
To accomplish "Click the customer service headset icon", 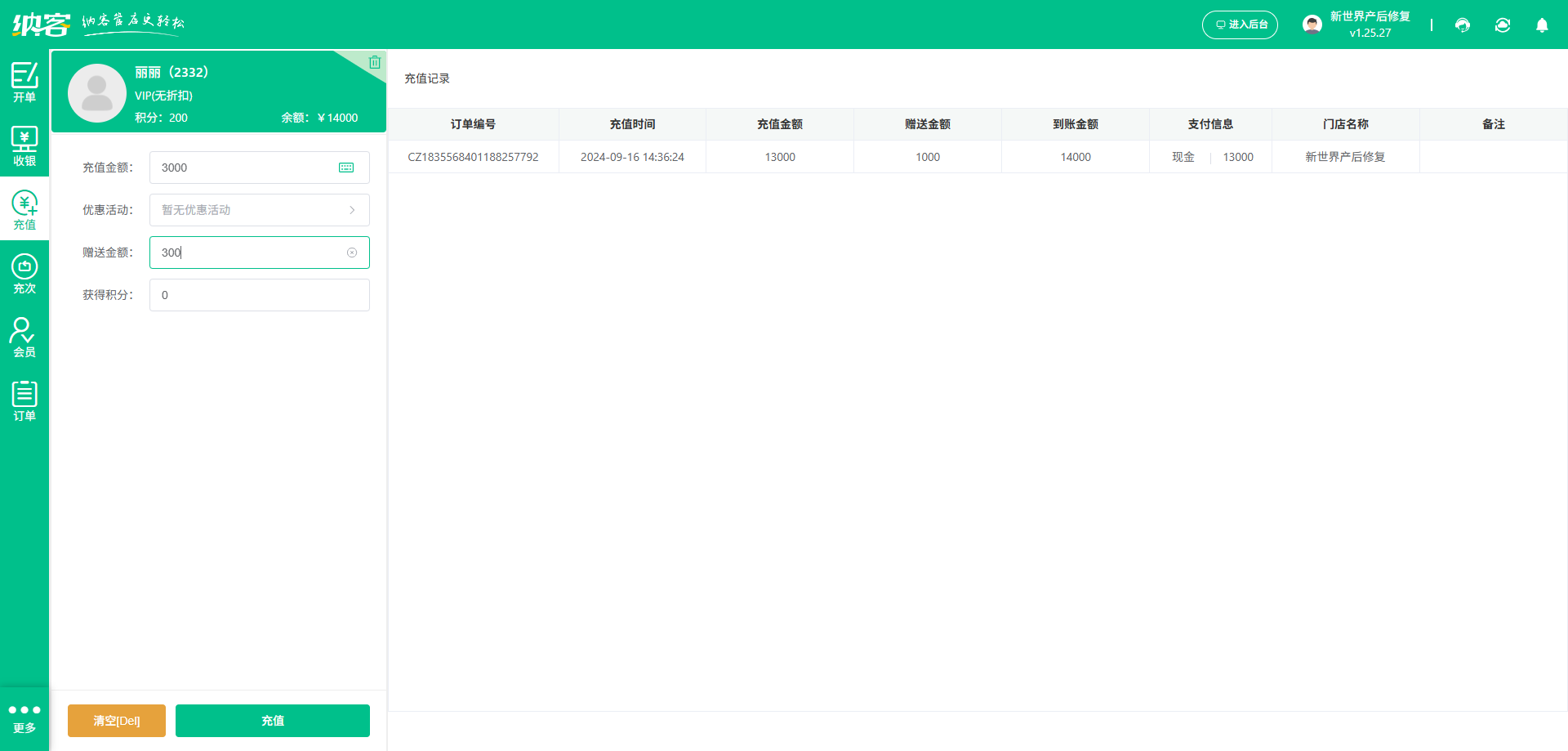I will coord(1463,25).
